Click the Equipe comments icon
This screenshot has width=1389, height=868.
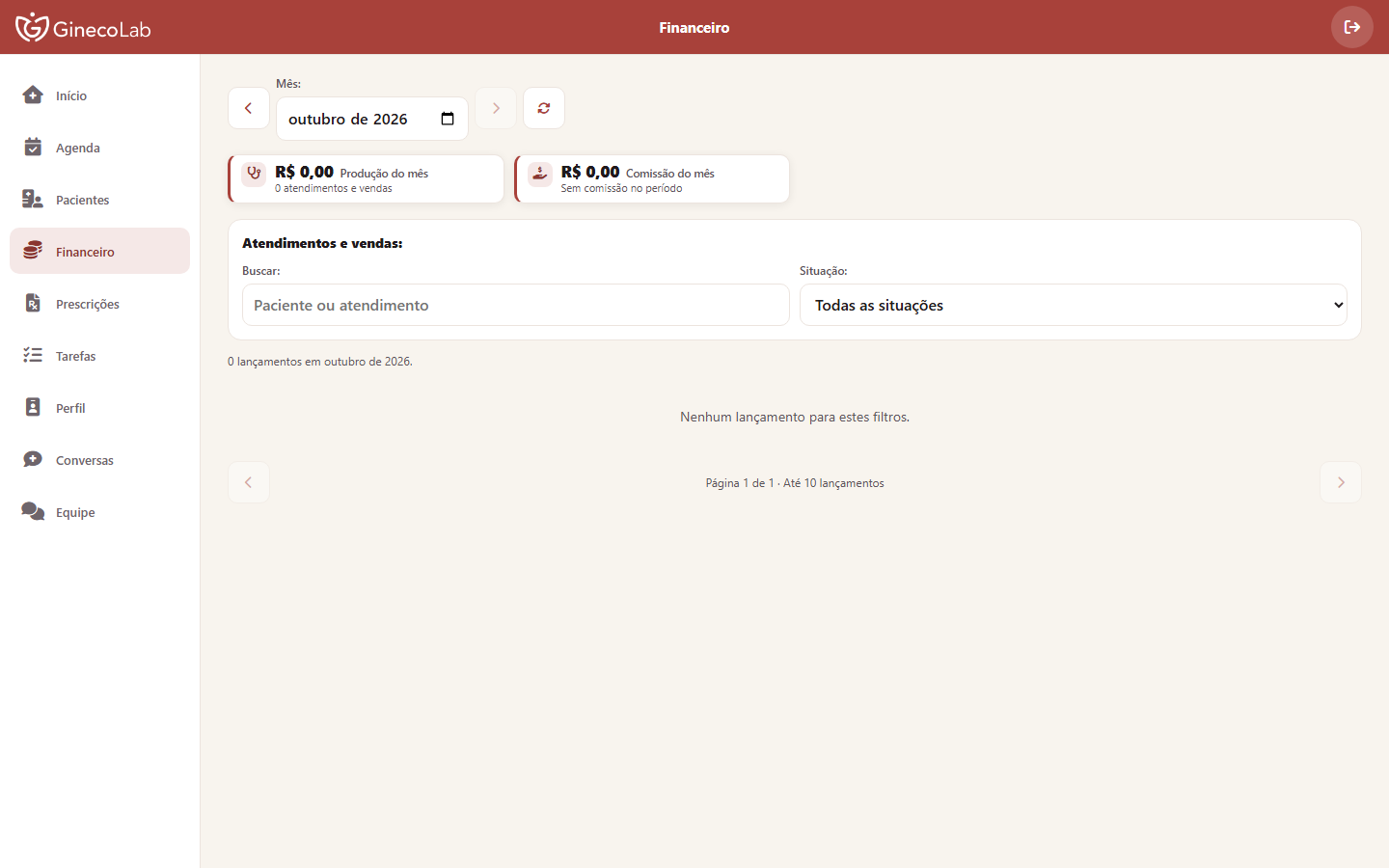(33, 511)
